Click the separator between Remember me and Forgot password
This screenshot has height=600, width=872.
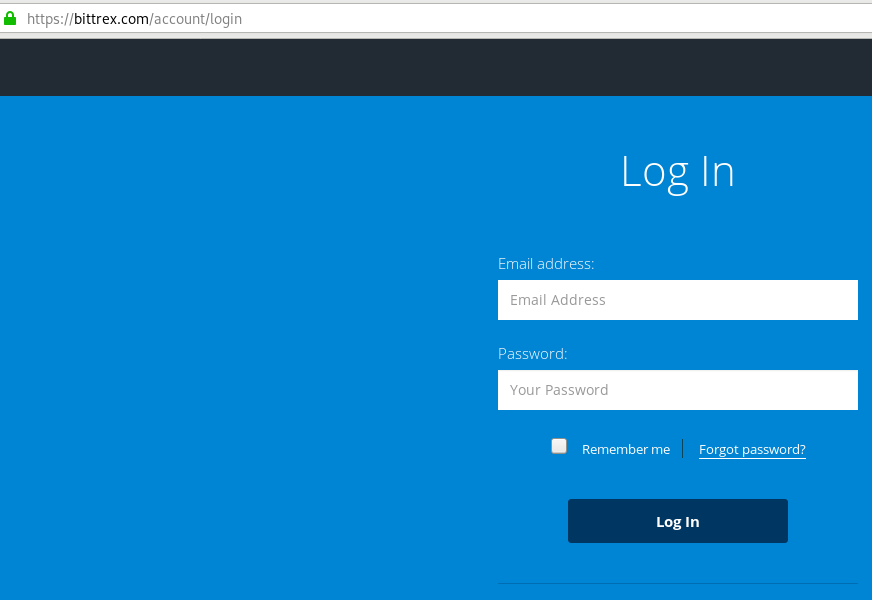(683, 448)
